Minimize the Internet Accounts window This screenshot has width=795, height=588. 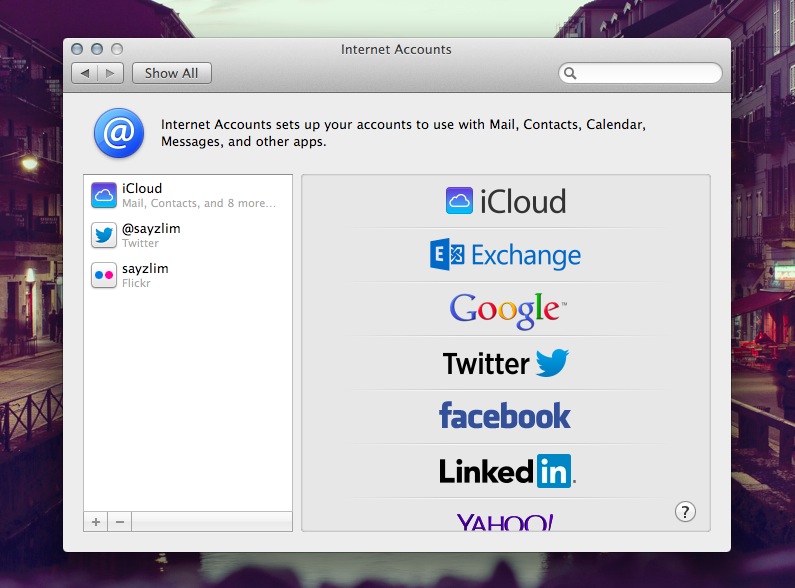pyautogui.click(x=97, y=49)
